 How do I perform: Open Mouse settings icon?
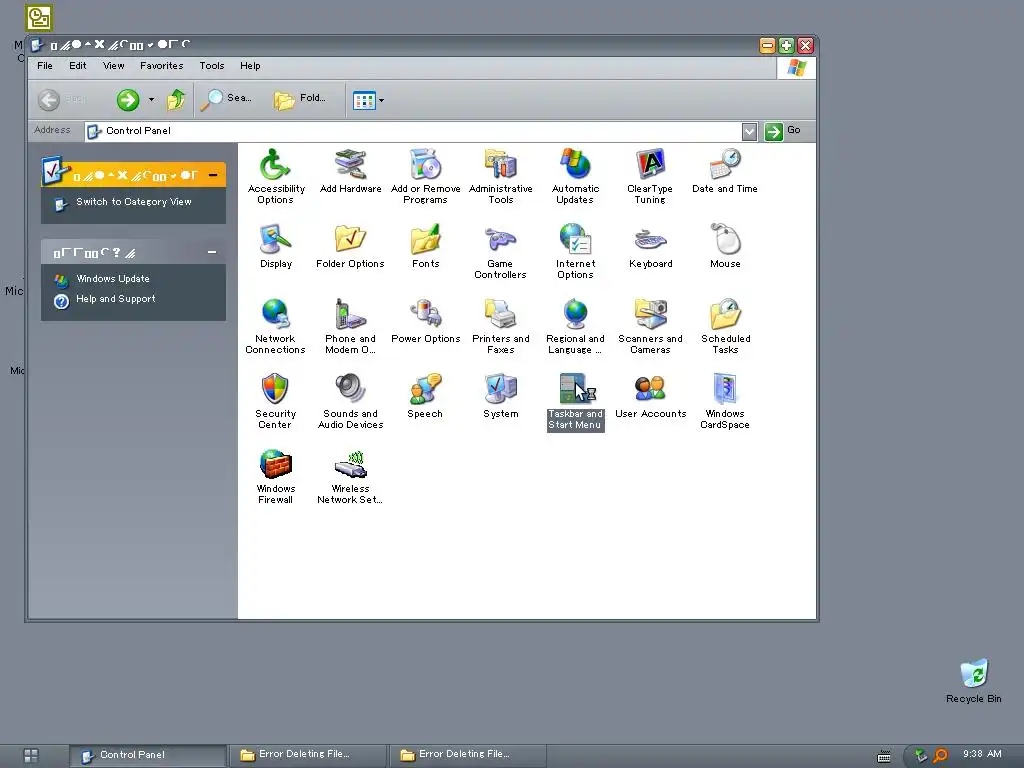(725, 246)
